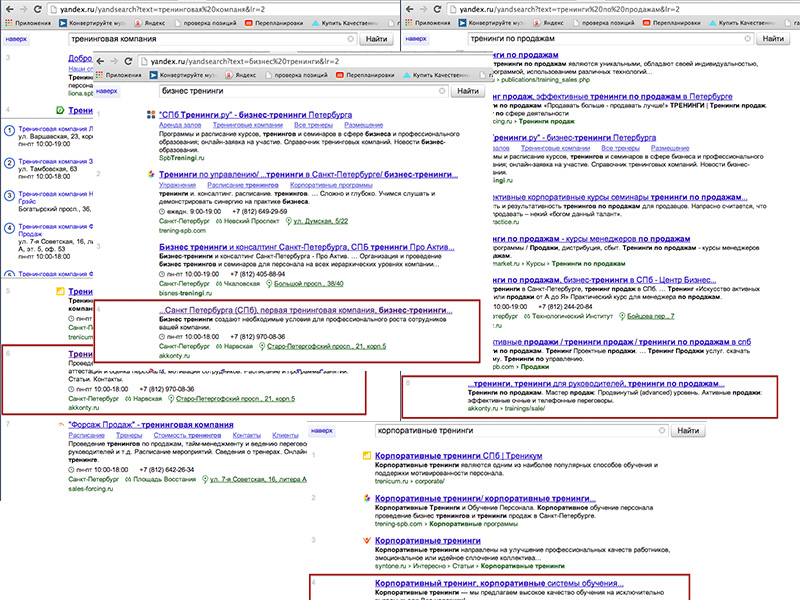Image resolution: width=800 pixels, height=600 pixels.
Task: Open первая тренинговая компания, бизнес-тренинги result
Action: tap(306, 310)
